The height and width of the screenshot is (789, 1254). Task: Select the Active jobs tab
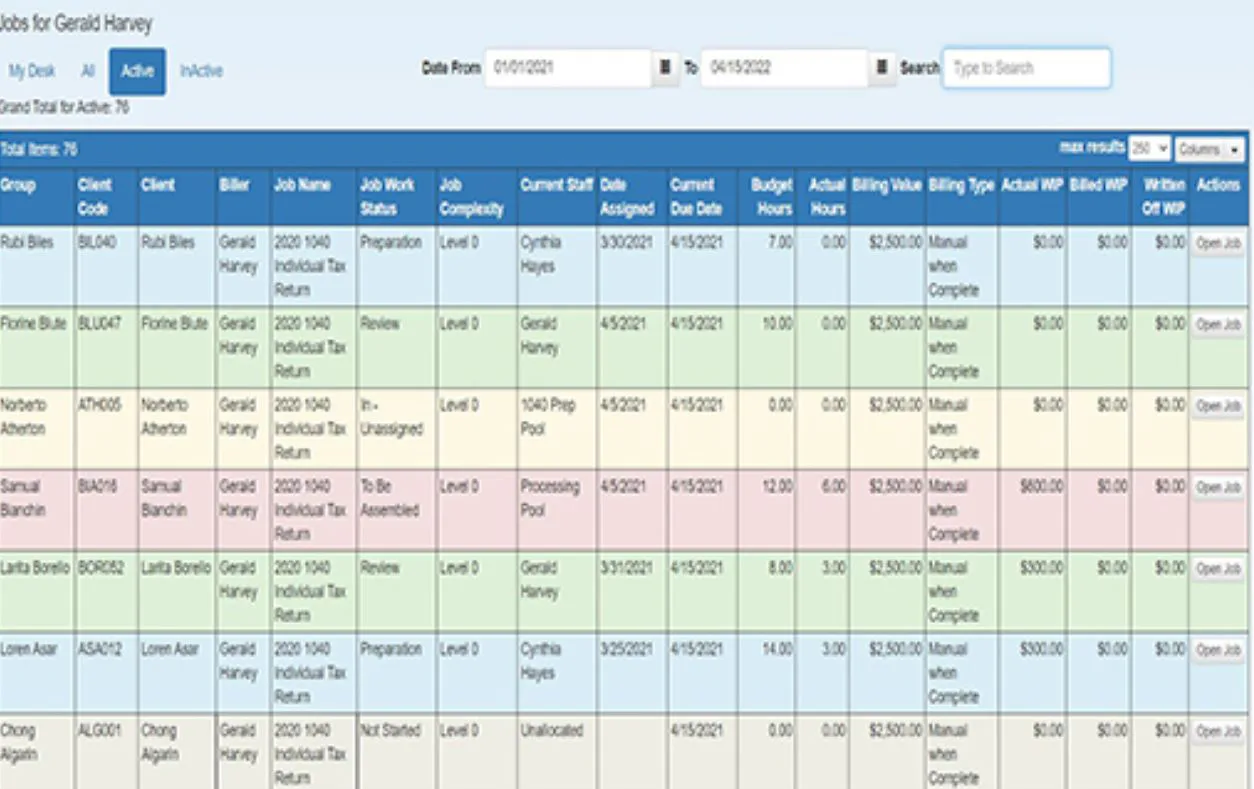138,71
